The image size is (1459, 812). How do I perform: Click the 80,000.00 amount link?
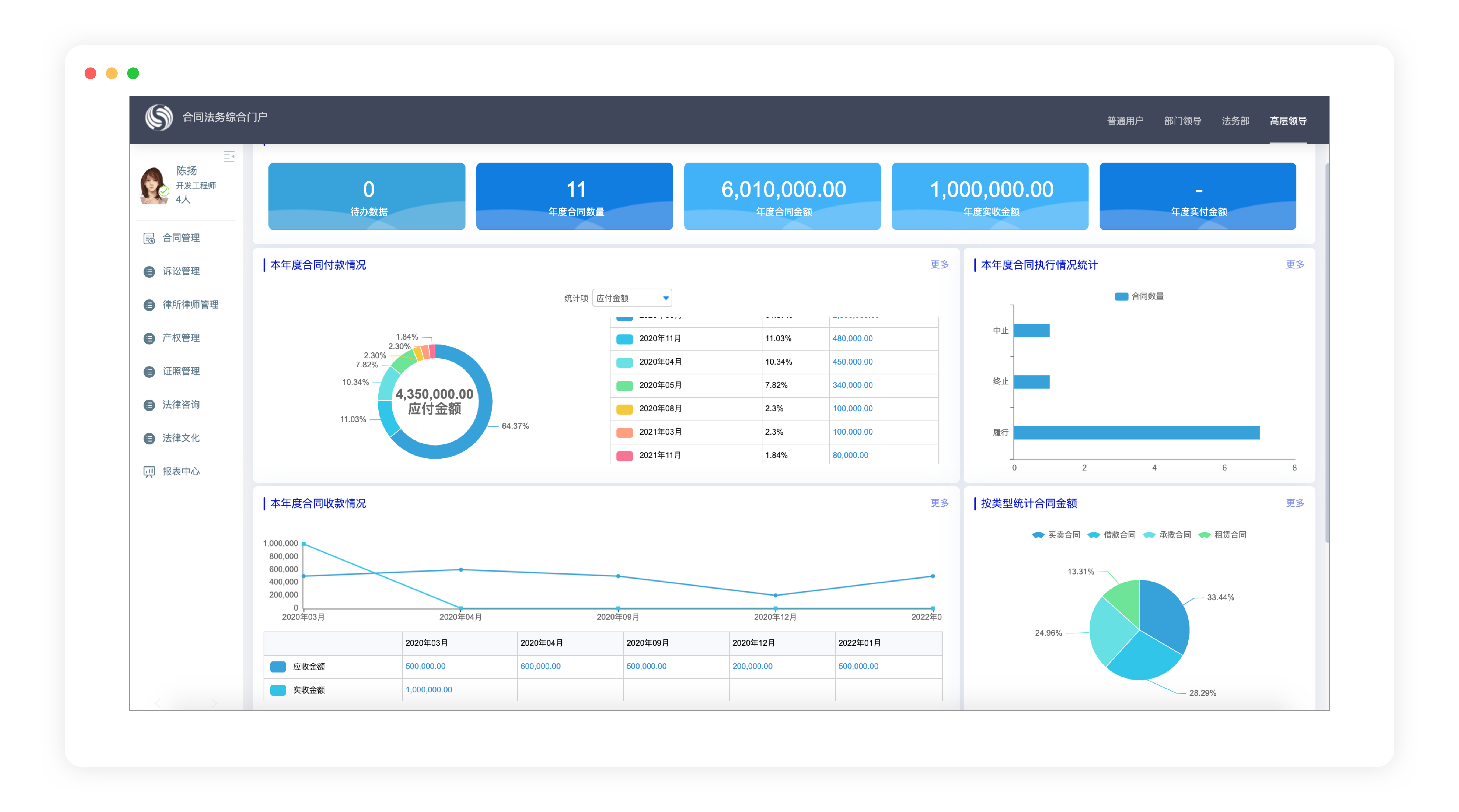coord(850,455)
